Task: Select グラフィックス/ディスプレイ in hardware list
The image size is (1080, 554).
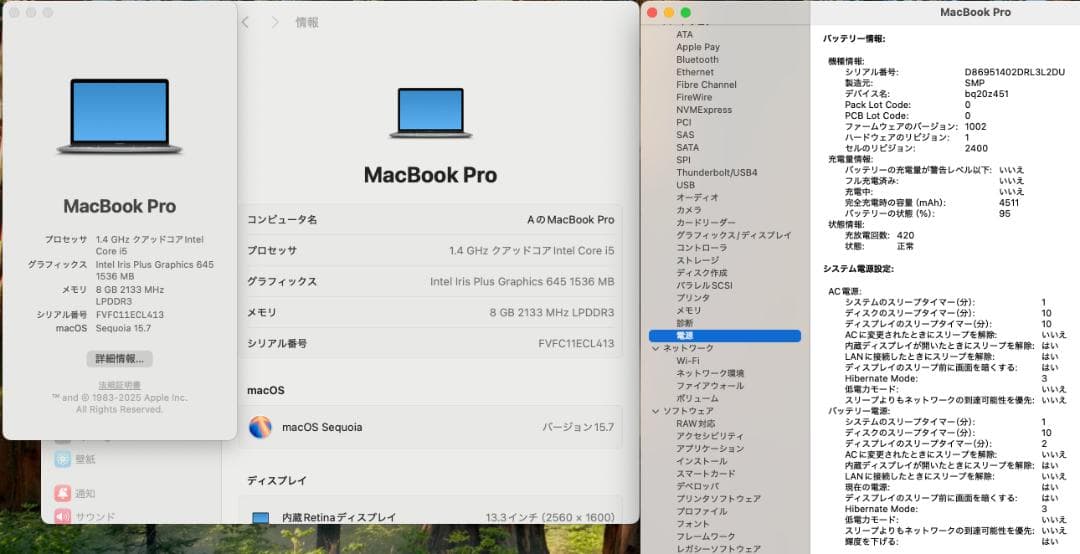Action: (x=734, y=235)
